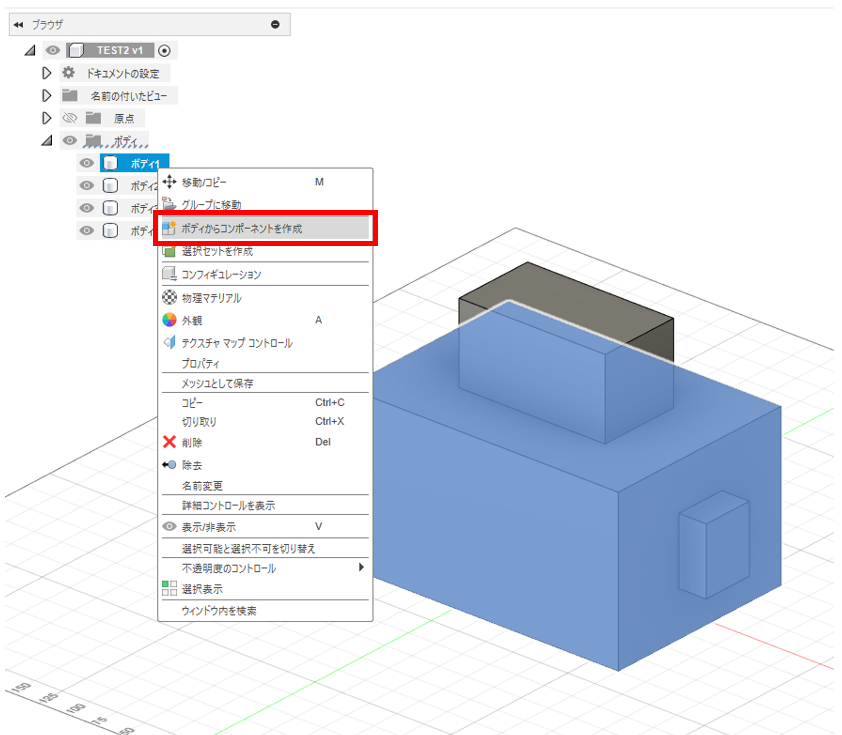Select ドキュメントの設定 tree item
This screenshot has width=842, height=735.
pos(122,74)
